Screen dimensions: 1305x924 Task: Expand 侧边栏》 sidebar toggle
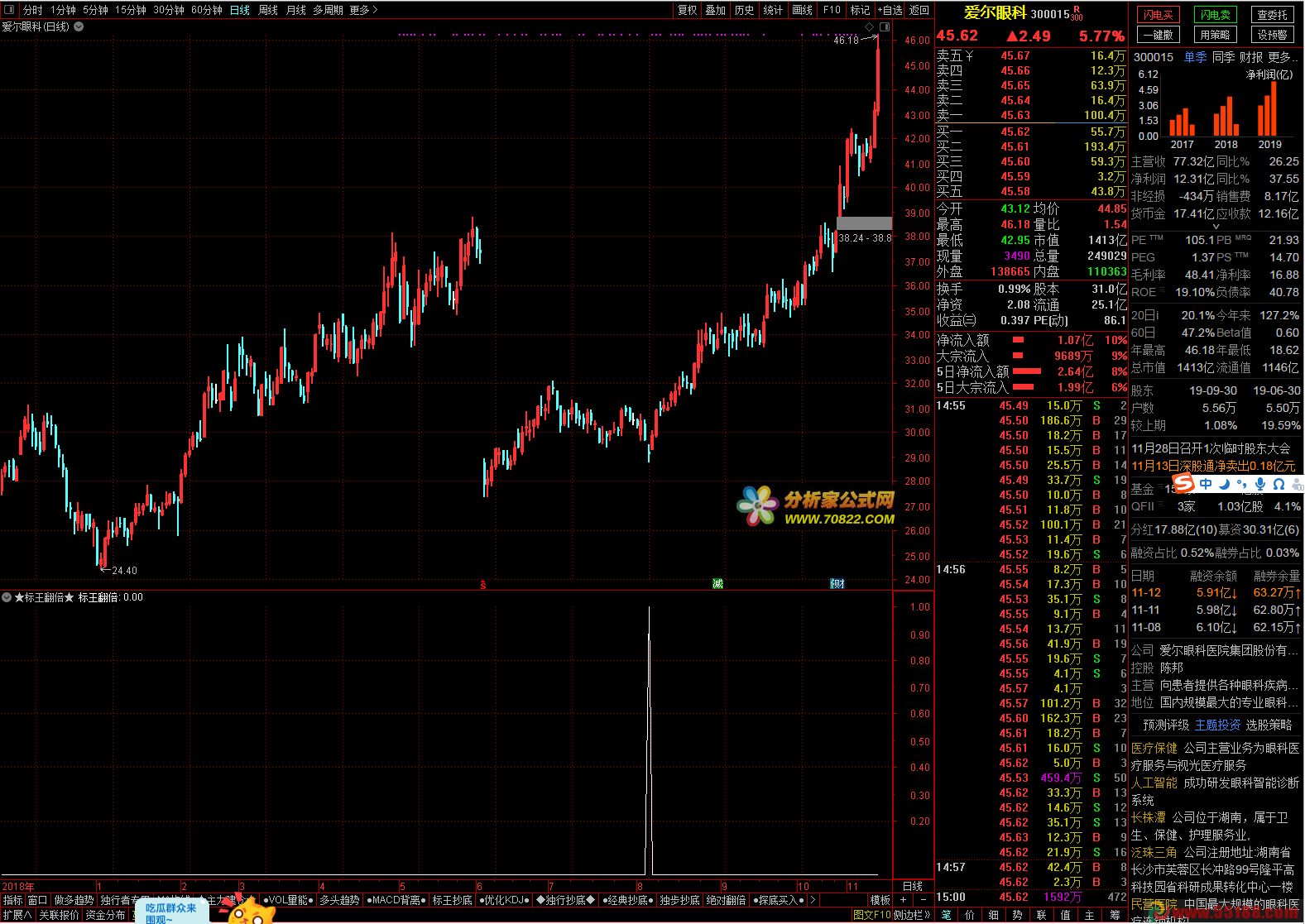click(914, 915)
